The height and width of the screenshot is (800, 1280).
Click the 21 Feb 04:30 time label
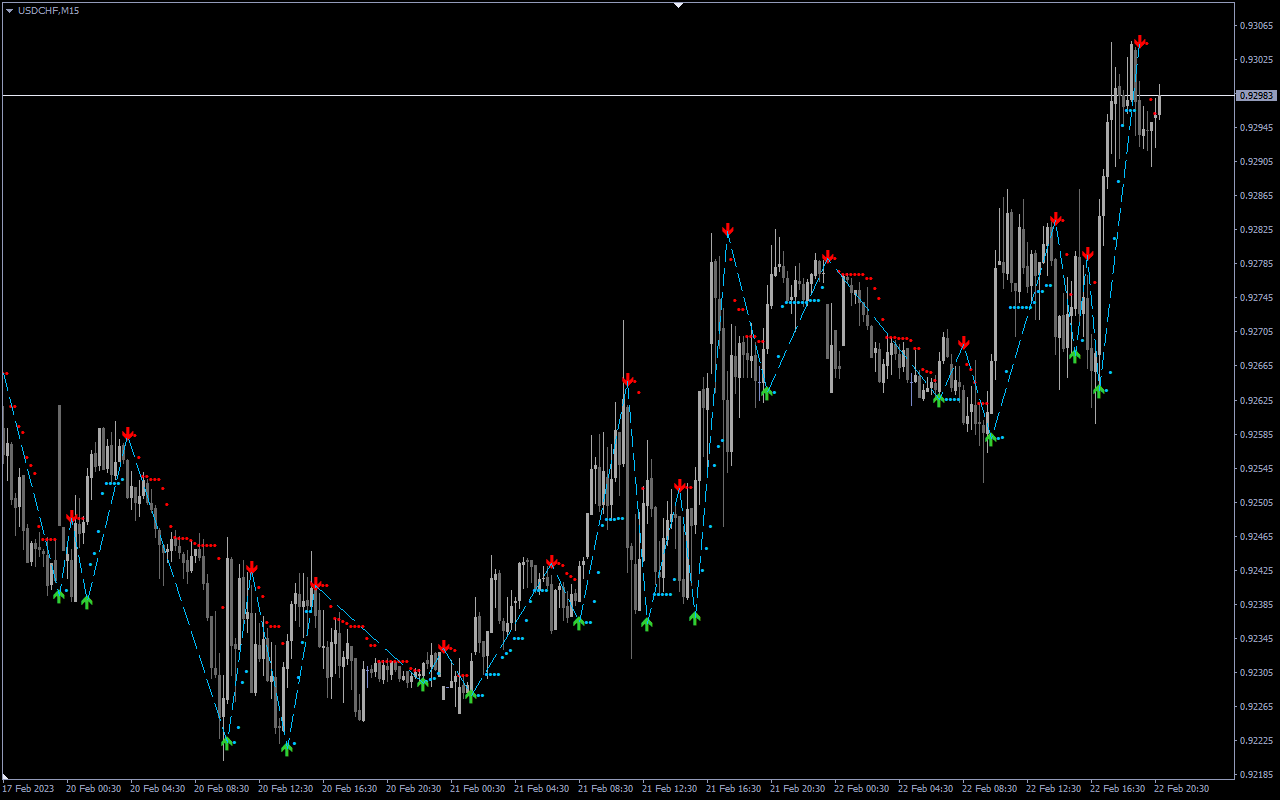[x=541, y=789]
